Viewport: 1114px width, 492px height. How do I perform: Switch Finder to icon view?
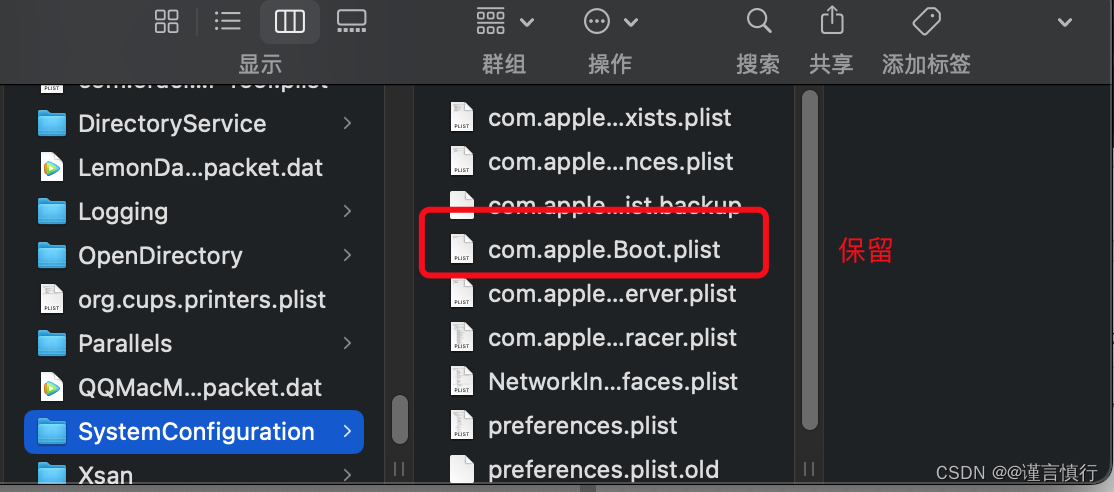pyautogui.click(x=167, y=22)
